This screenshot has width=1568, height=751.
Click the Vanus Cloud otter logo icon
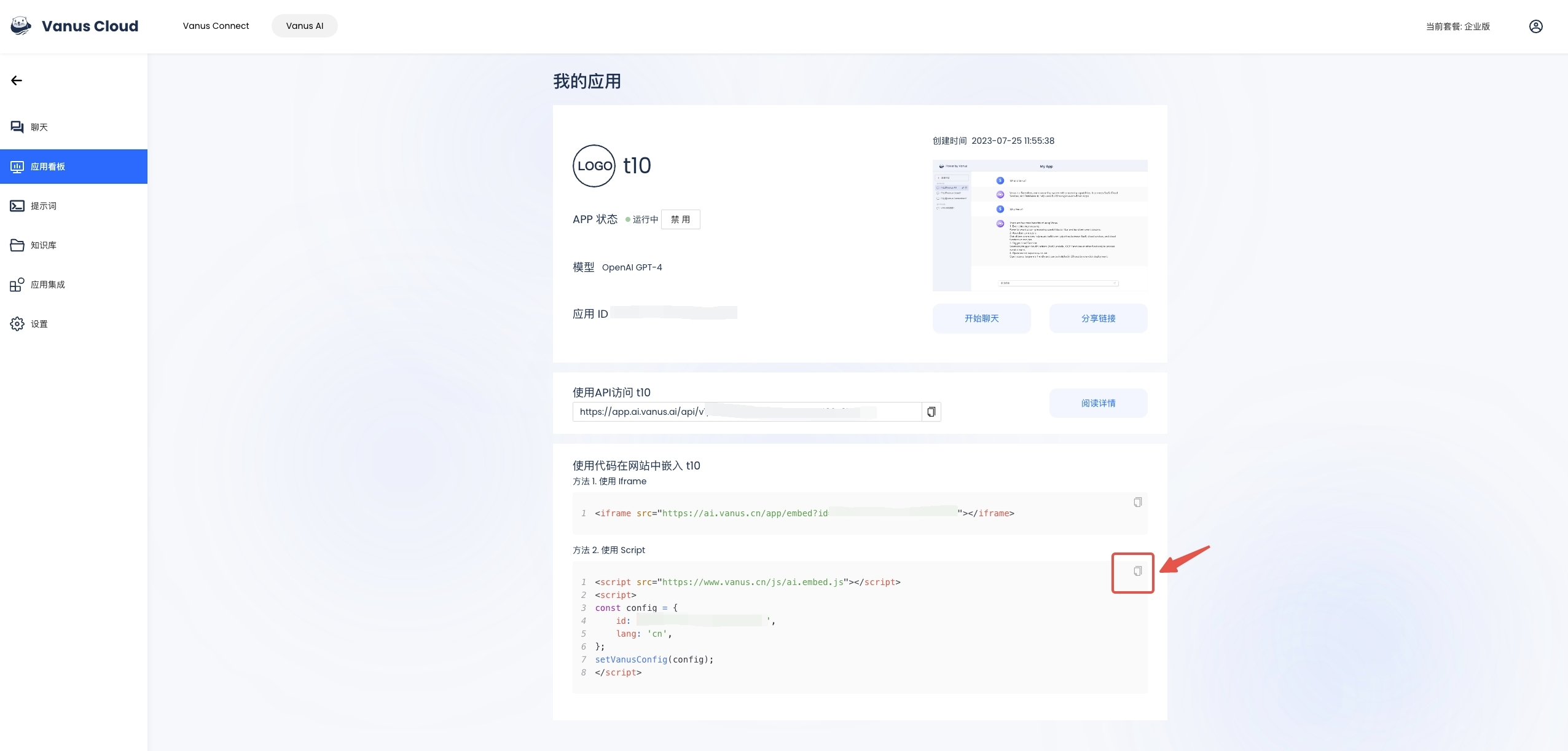pyautogui.click(x=21, y=26)
